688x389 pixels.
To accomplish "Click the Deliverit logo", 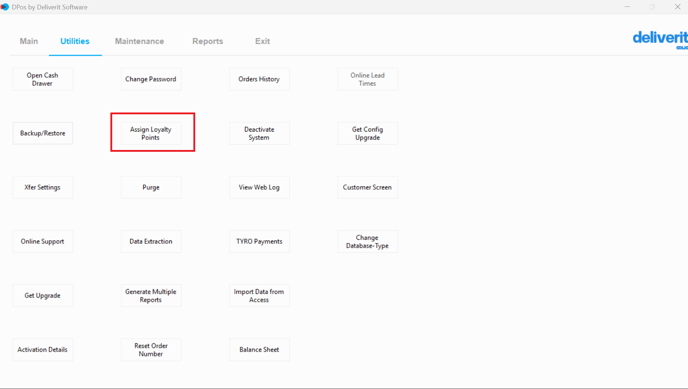I will click(x=660, y=39).
